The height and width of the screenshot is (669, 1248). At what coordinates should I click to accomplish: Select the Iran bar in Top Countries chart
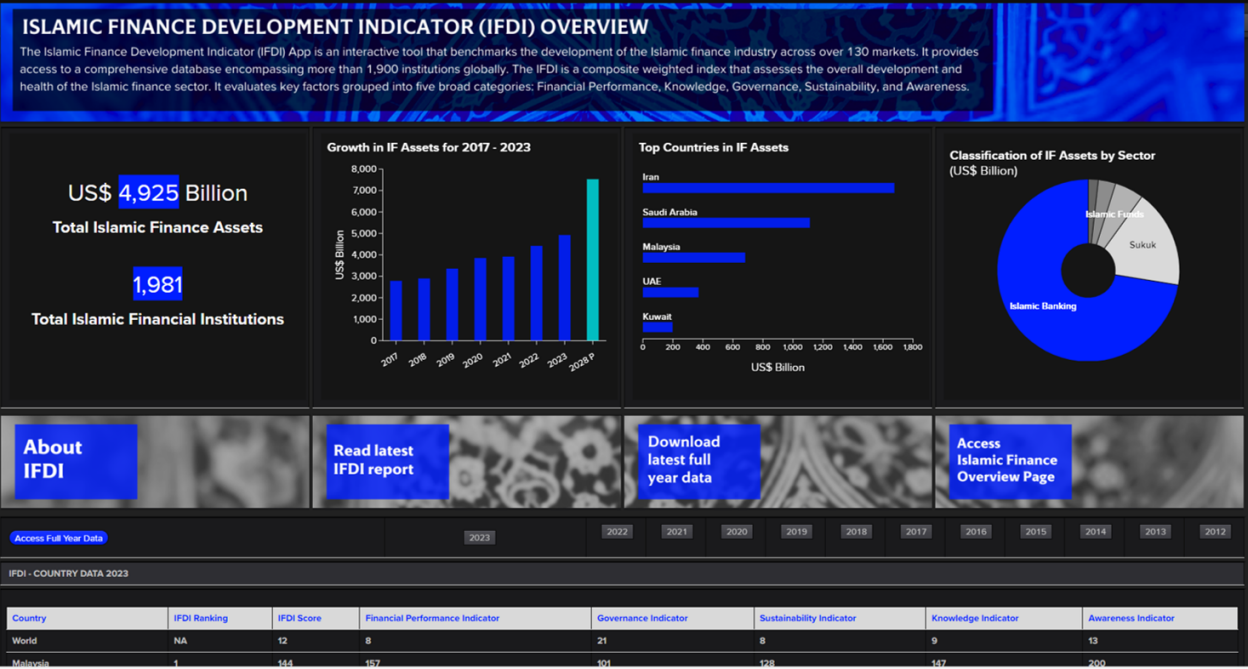click(770, 187)
